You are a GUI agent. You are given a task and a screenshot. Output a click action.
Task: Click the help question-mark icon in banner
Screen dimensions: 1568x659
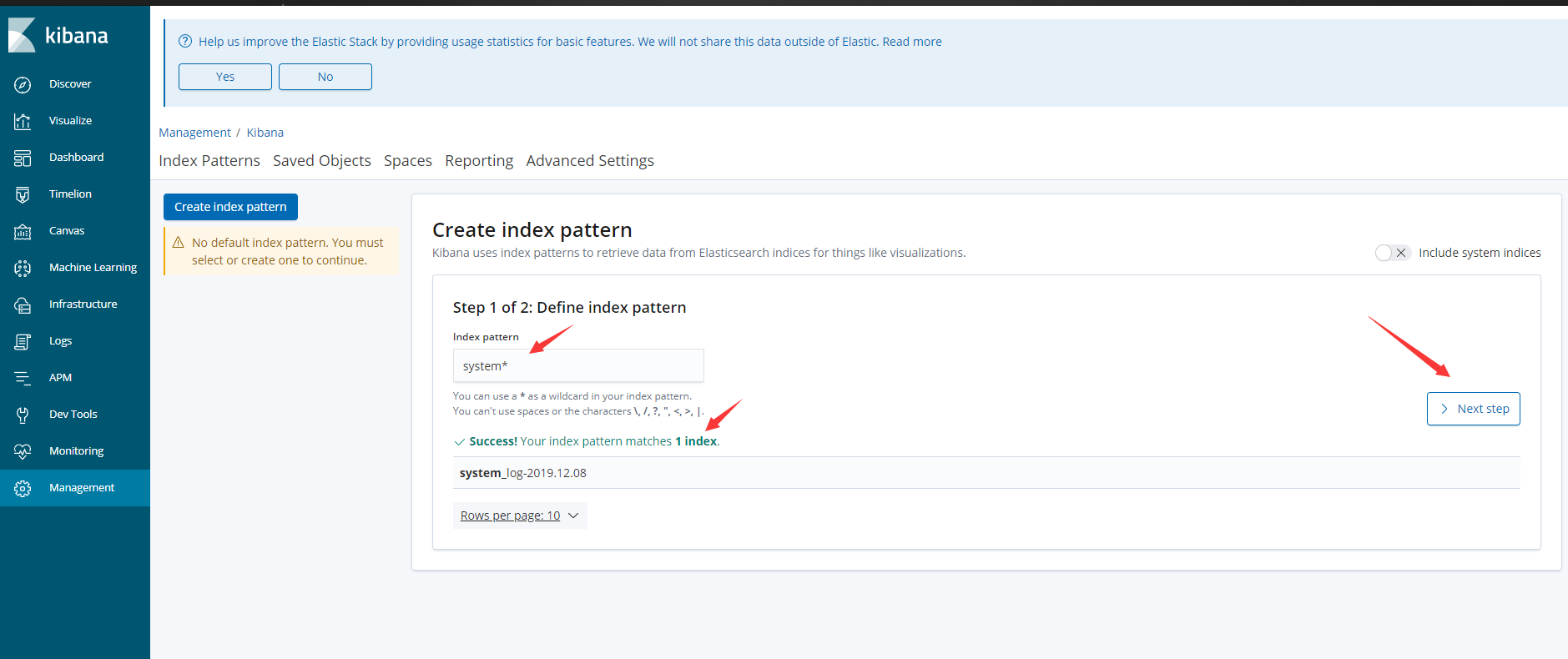click(x=185, y=42)
